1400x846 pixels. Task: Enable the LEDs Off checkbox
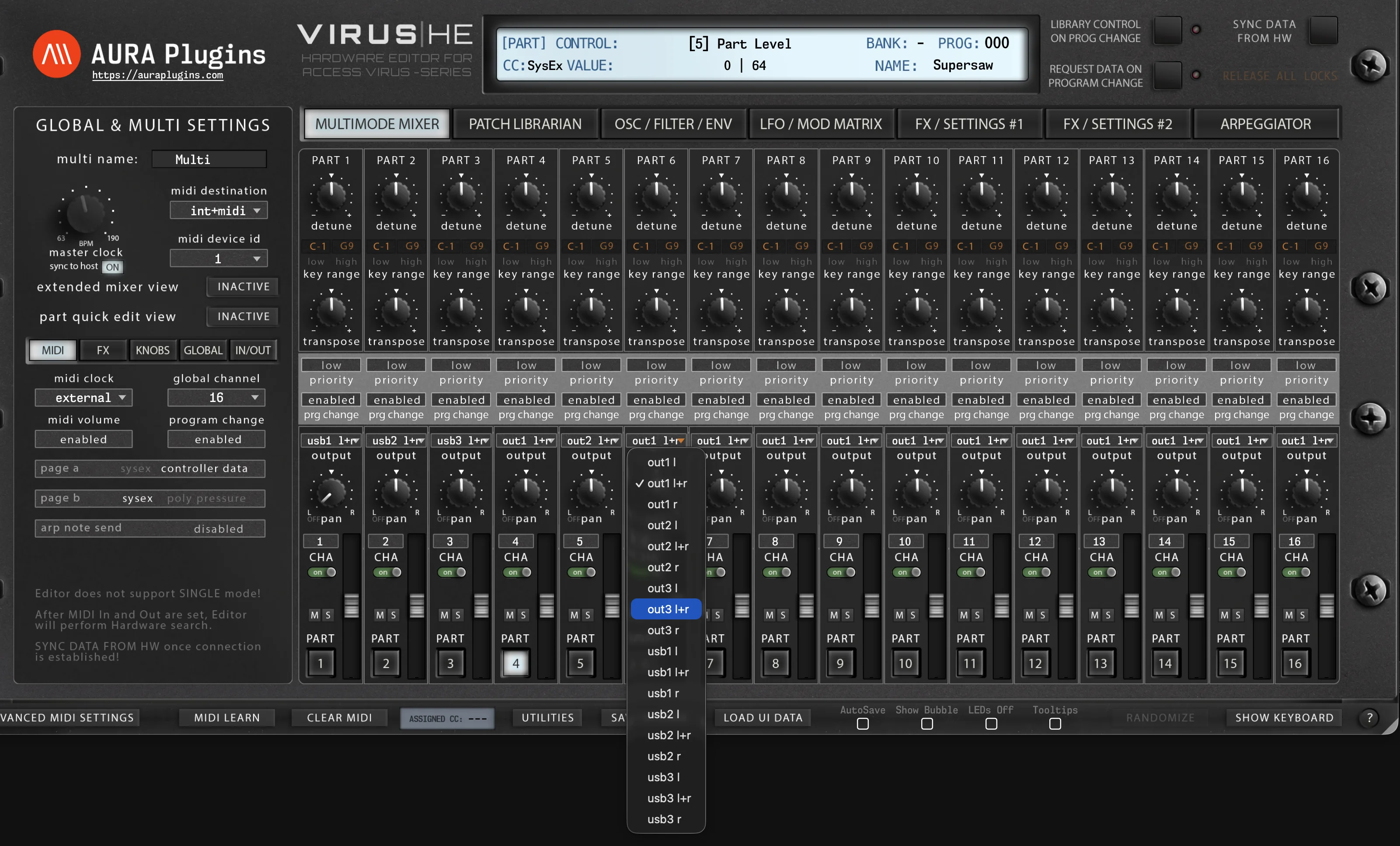coord(991,724)
